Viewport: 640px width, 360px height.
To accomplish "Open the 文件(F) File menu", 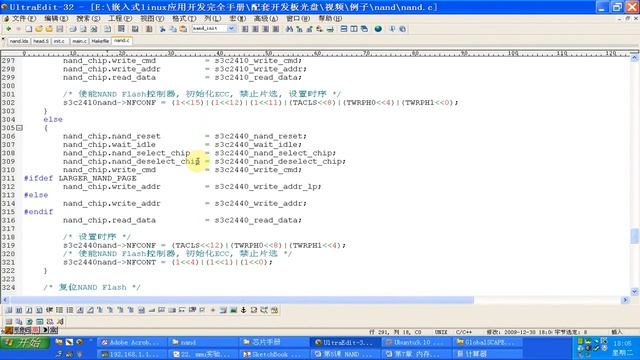I will [24, 18].
